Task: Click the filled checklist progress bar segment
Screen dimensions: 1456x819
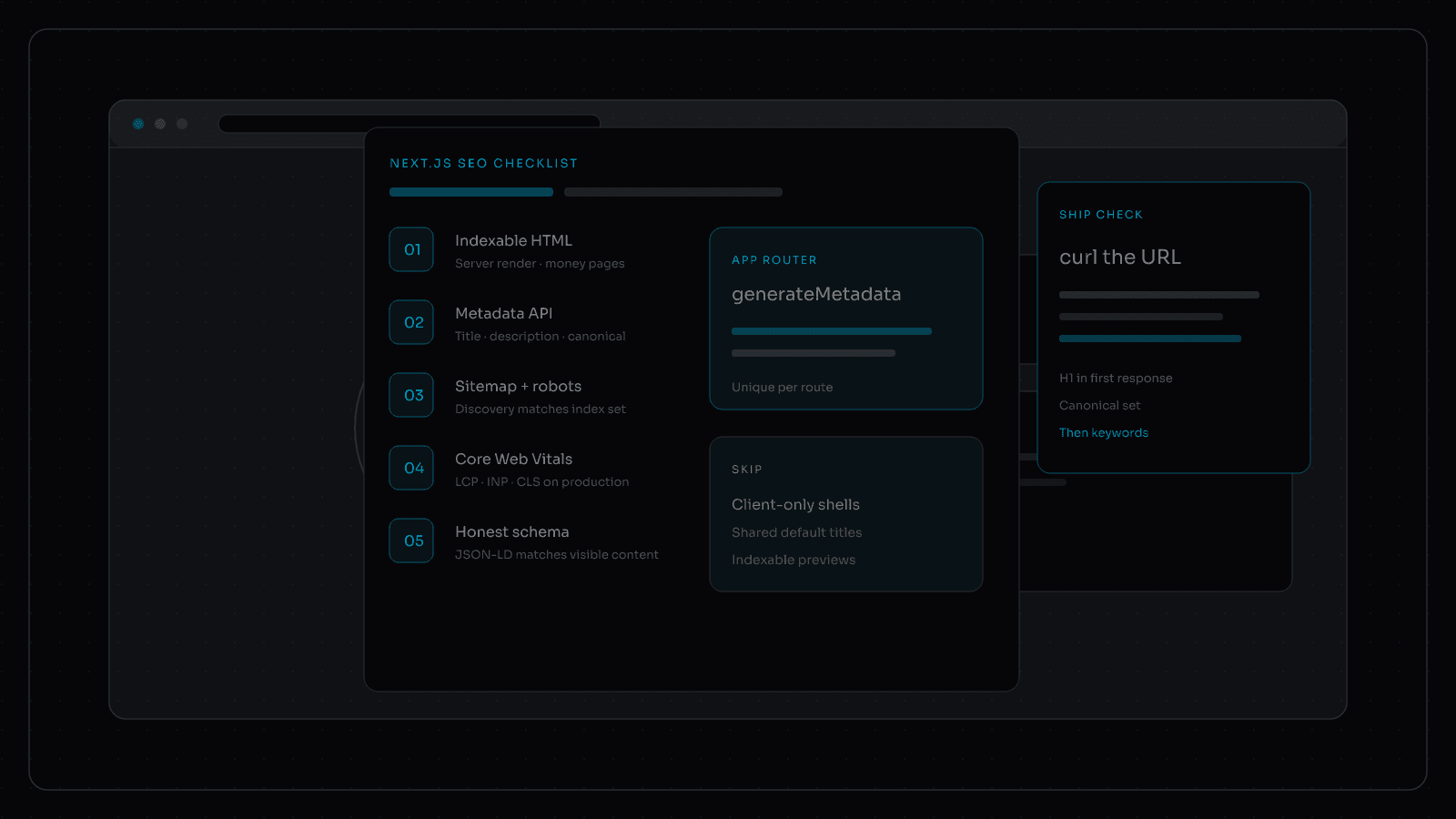Action: click(471, 192)
